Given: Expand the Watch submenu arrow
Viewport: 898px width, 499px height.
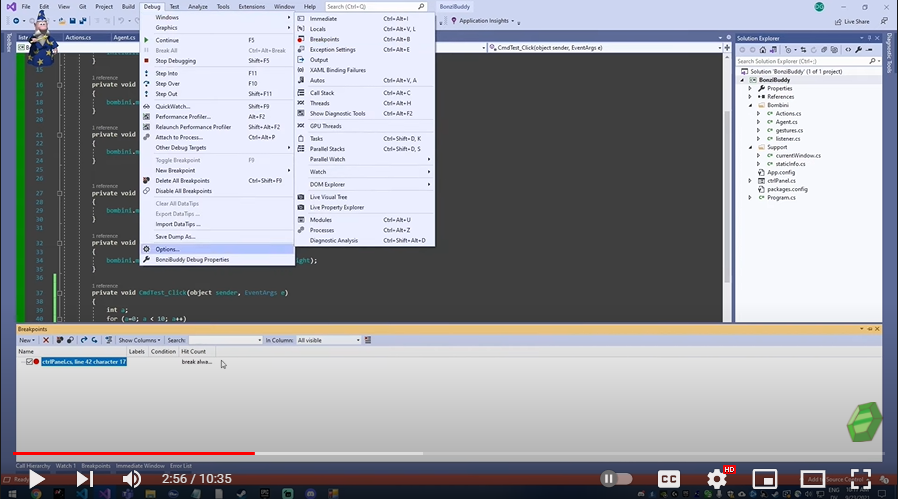Looking at the screenshot, I should click(x=428, y=172).
